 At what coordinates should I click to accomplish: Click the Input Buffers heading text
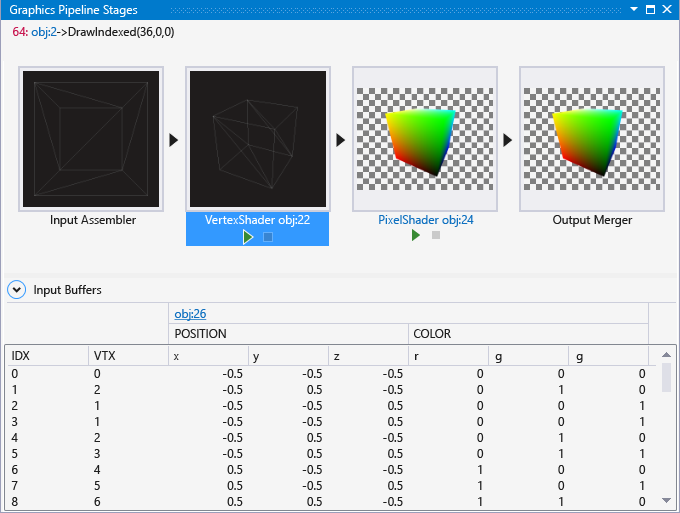(67, 290)
